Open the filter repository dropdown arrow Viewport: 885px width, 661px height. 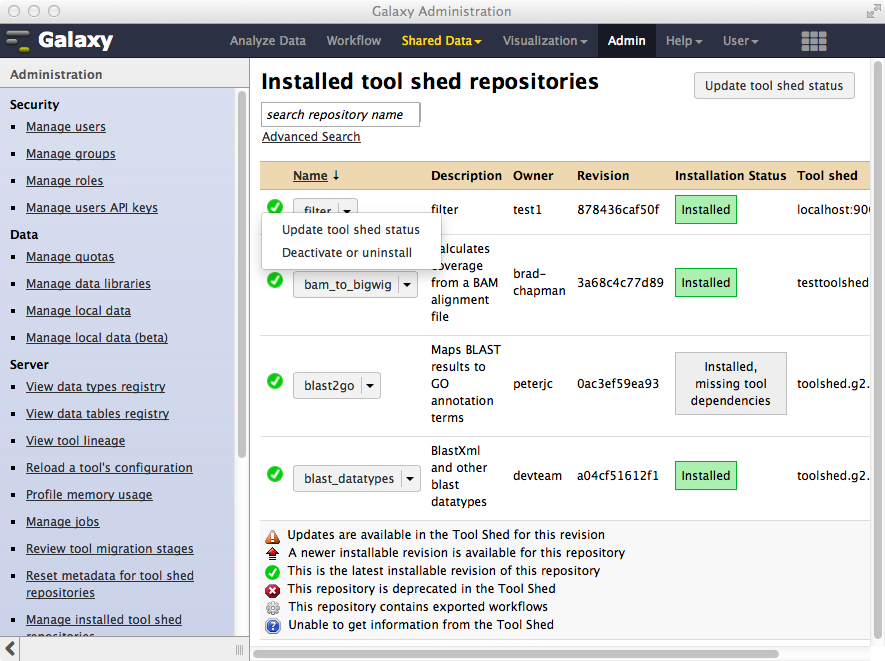pos(347,209)
